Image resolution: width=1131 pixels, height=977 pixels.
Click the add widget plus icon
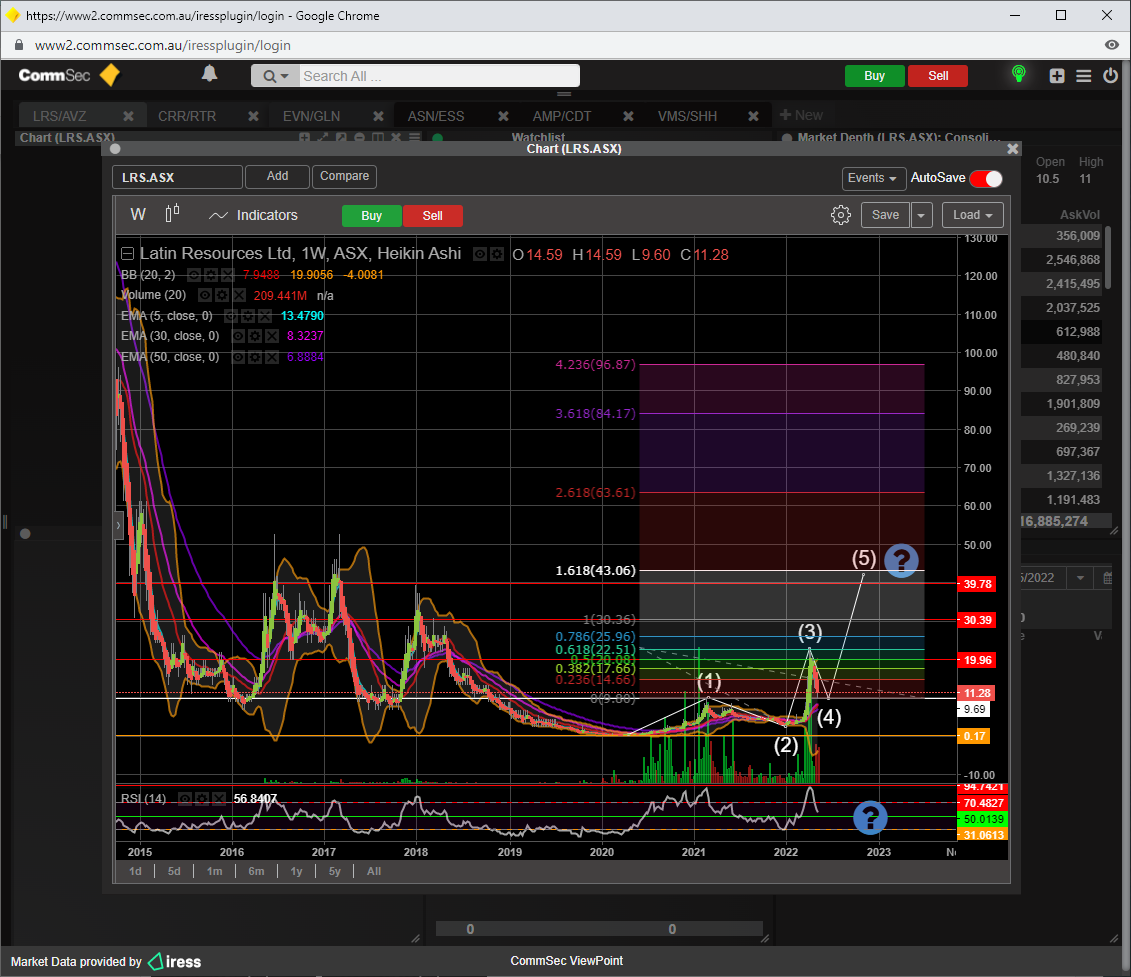[1057, 76]
